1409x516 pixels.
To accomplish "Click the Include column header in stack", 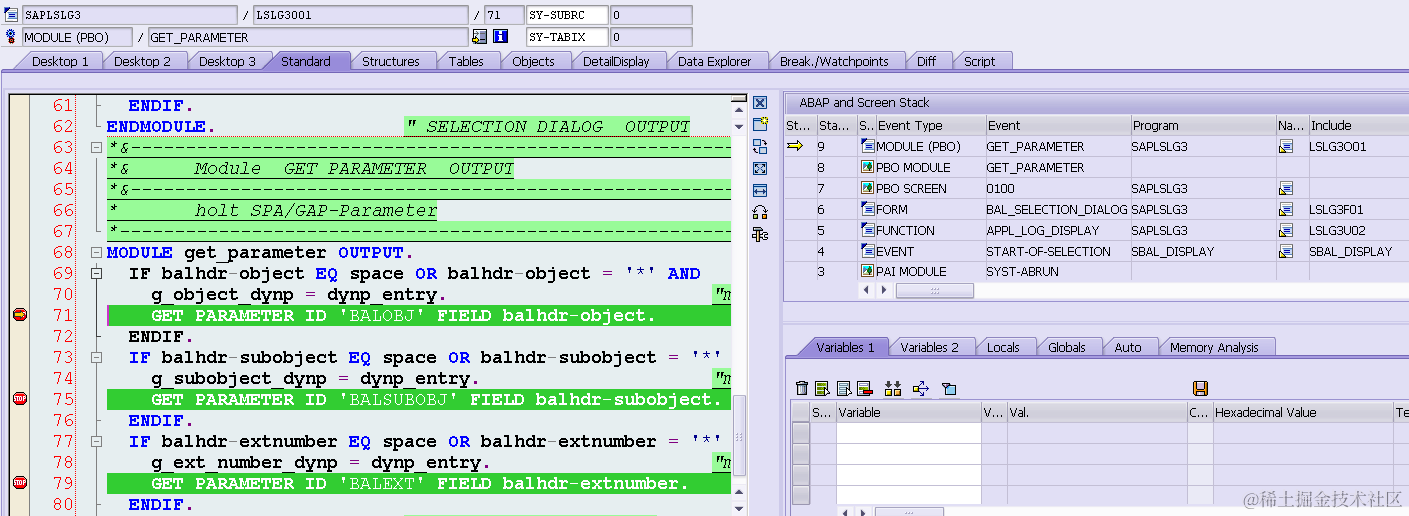I will click(1357, 125).
